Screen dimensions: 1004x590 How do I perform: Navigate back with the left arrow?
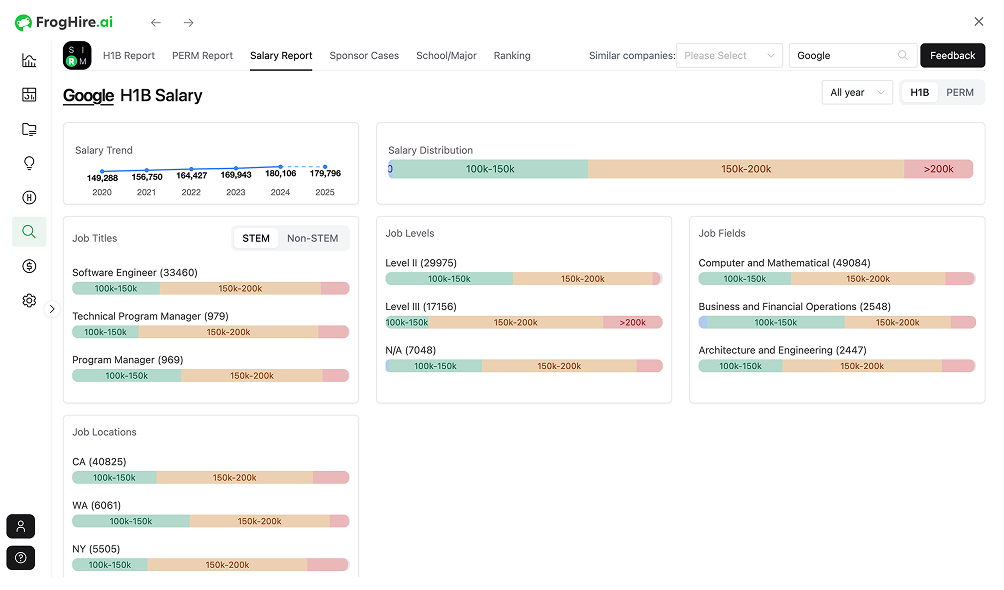click(x=156, y=22)
